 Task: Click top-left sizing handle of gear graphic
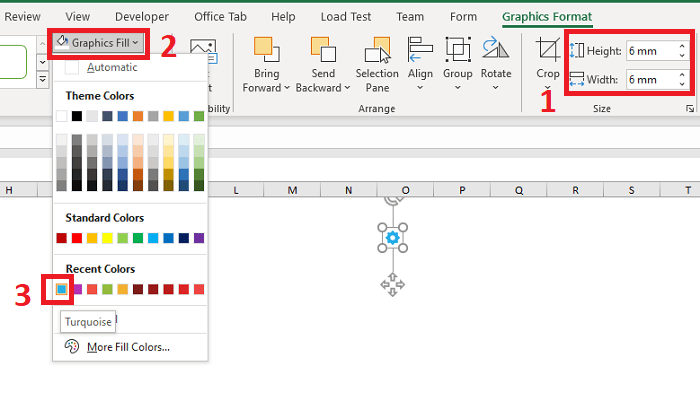382,228
